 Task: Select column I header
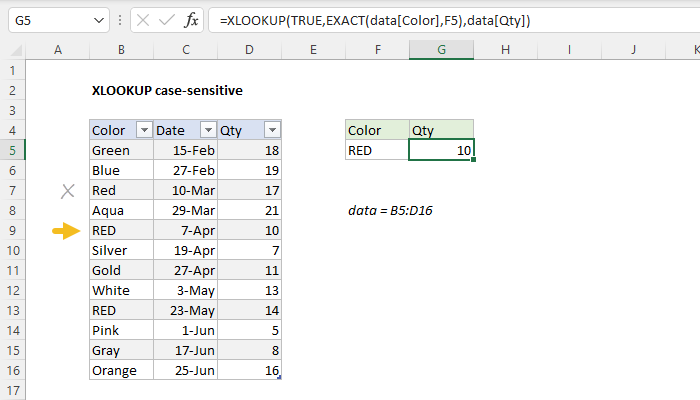569,50
